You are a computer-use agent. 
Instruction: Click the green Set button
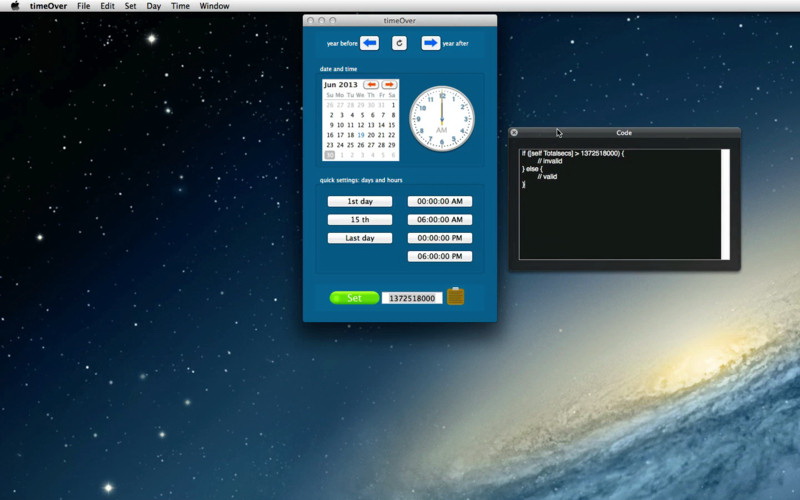tap(354, 298)
